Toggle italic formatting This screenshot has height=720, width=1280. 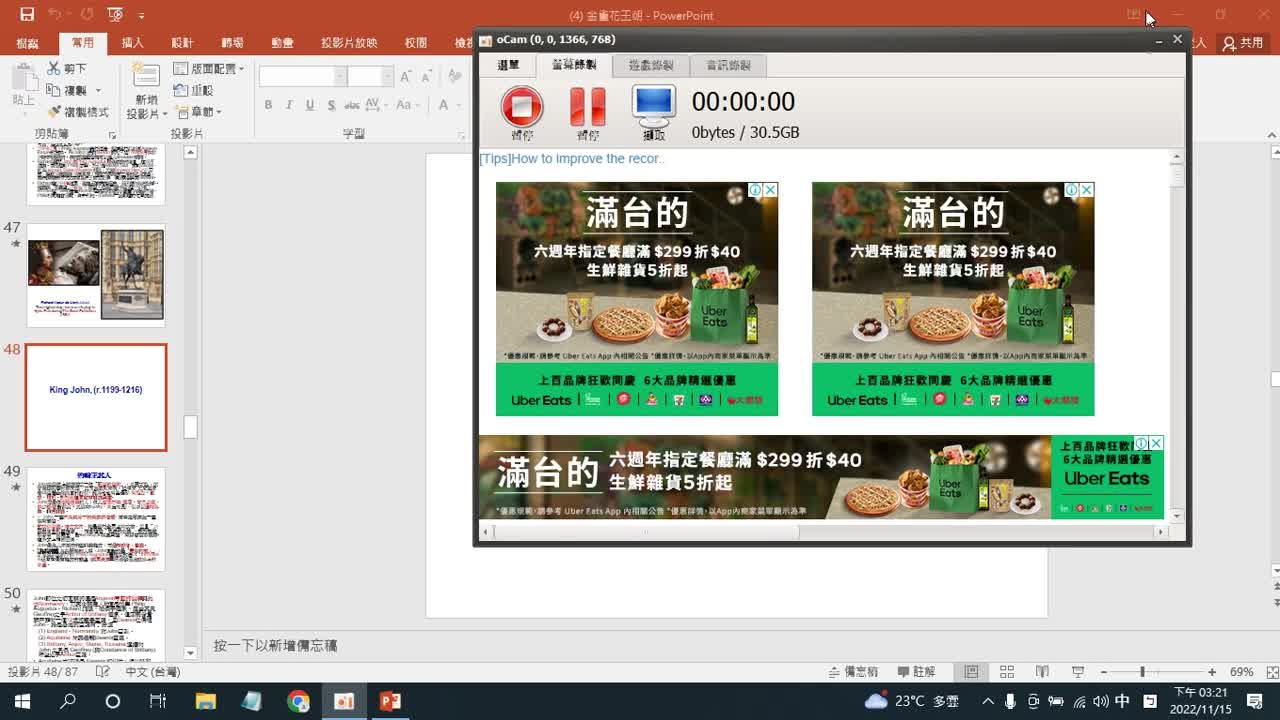pos(289,105)
